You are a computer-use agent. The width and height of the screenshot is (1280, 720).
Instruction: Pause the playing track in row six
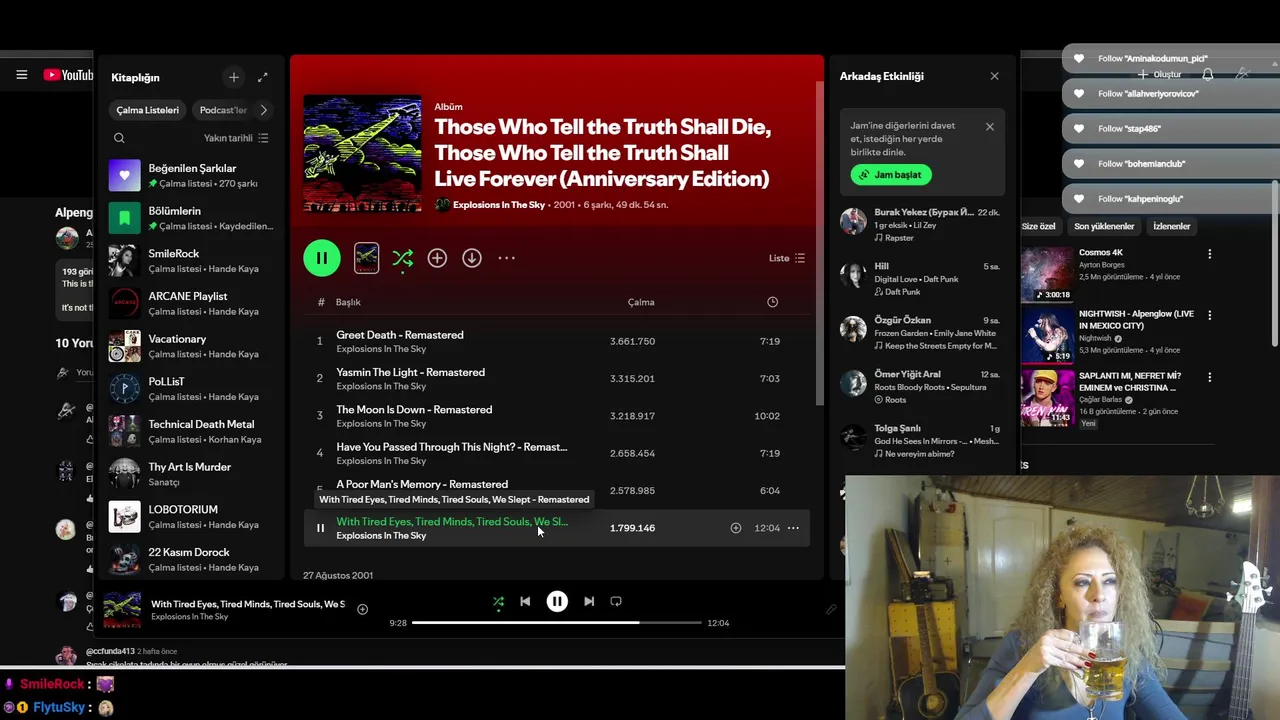pyautogui.click(x=320, y=528)
